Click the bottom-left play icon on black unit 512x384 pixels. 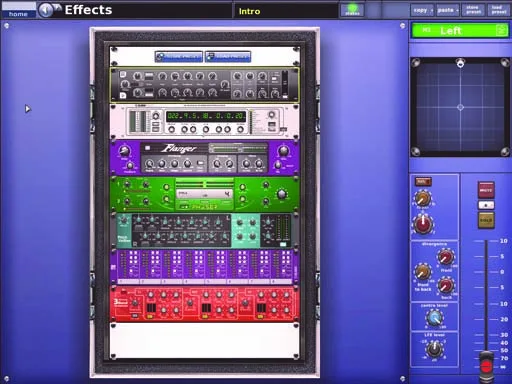pos(123,96)
